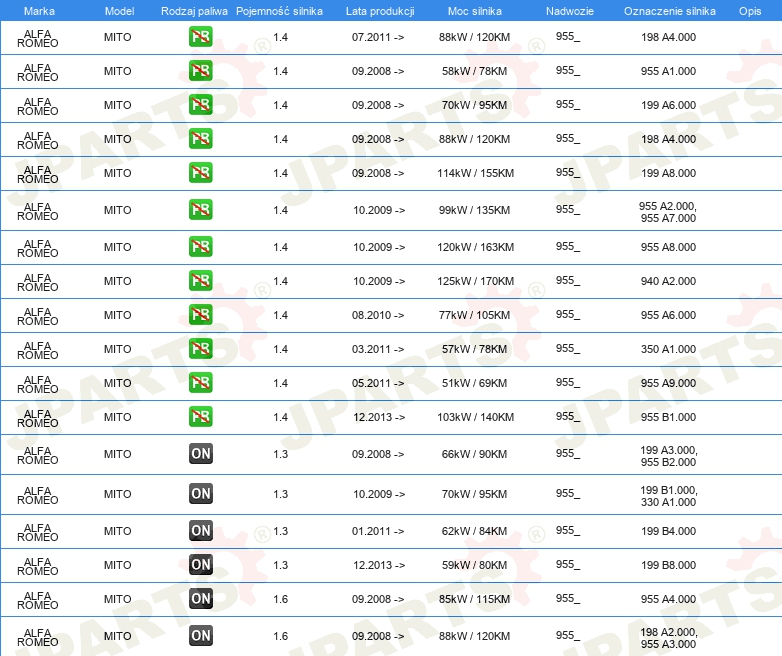Image resolution: width=782 pixels, height=656 pixels.
Task: Click power value 62kW / 84KM
Action: [x=474, y=531]
